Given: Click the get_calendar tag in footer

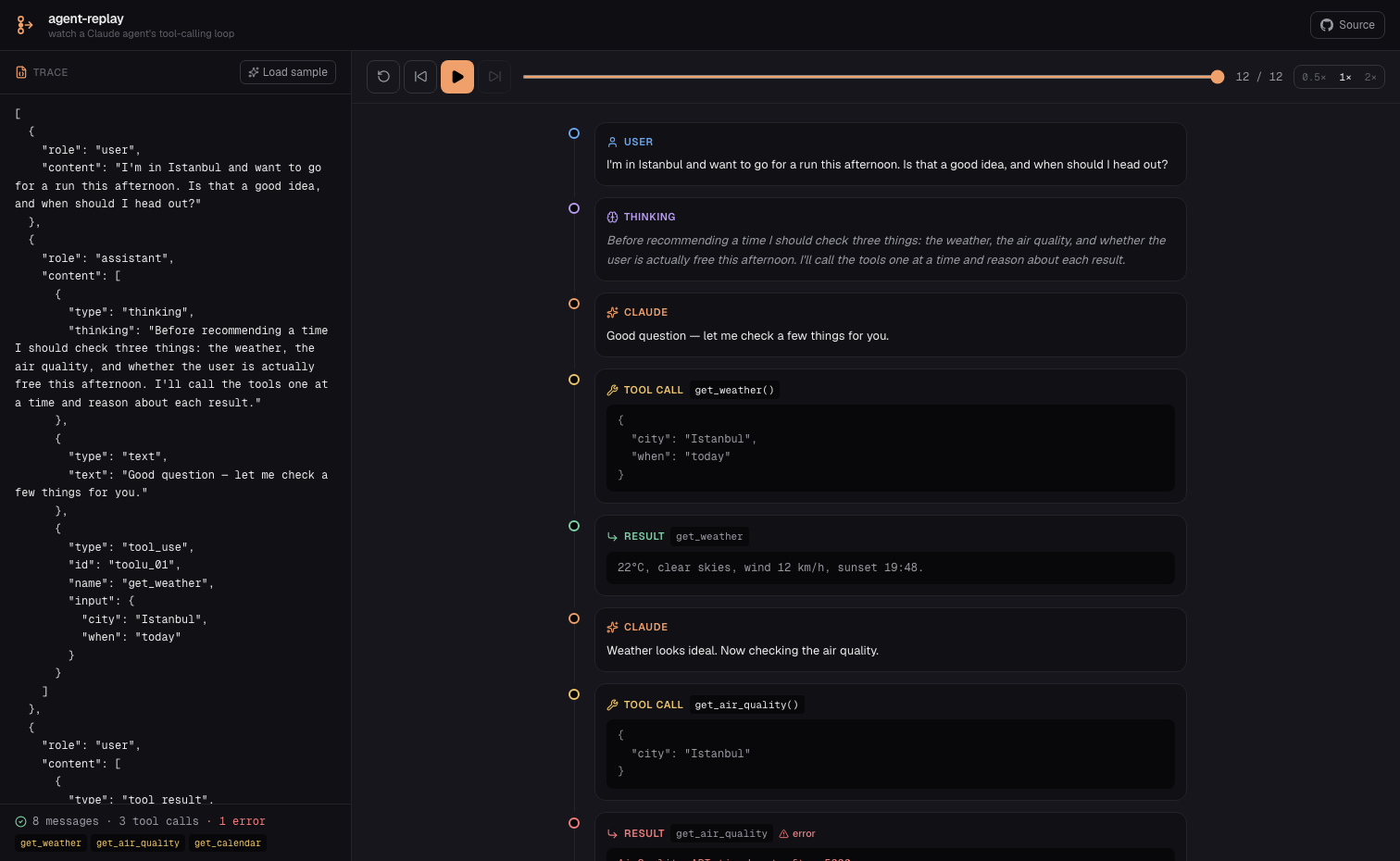Looking at the screenshot, I should [228, 843].
